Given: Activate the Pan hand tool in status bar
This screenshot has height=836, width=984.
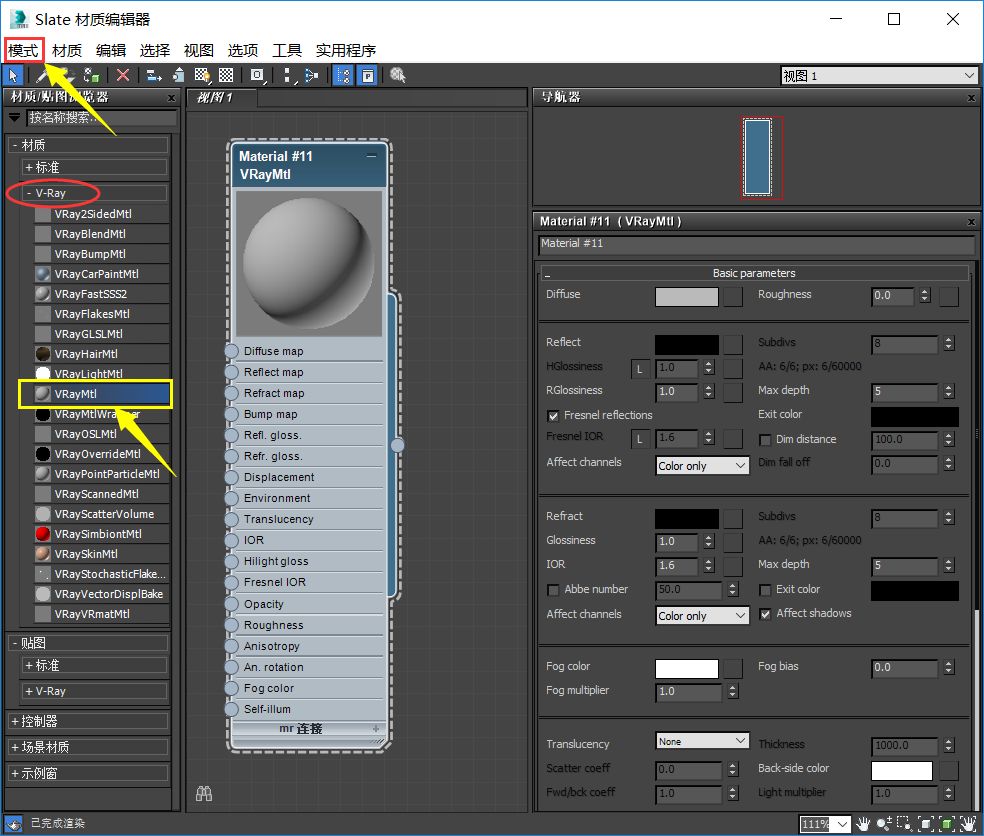Looking at the screenshot, I should pos(864,823).
